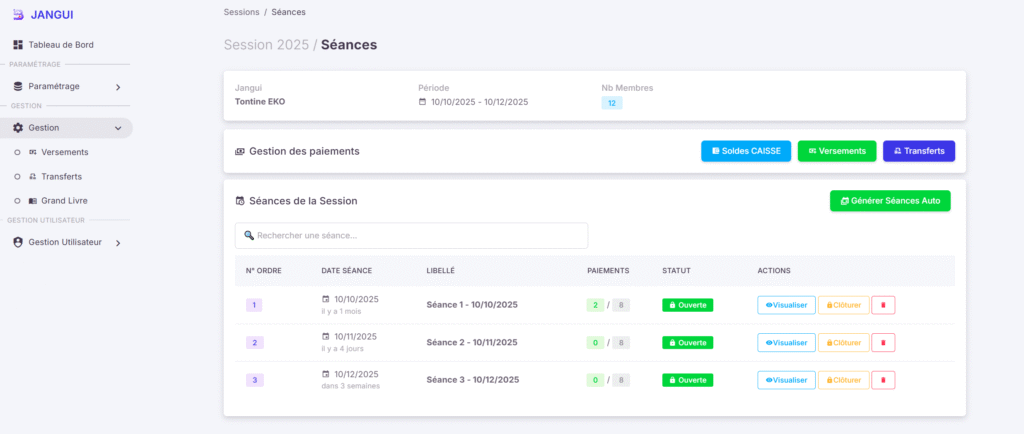The width and height of the screenshot is (1024, 434).
Task: Expand the Paramétrage sidebar menu chevron
Action: pyautogui.click(x=118, y=87)
